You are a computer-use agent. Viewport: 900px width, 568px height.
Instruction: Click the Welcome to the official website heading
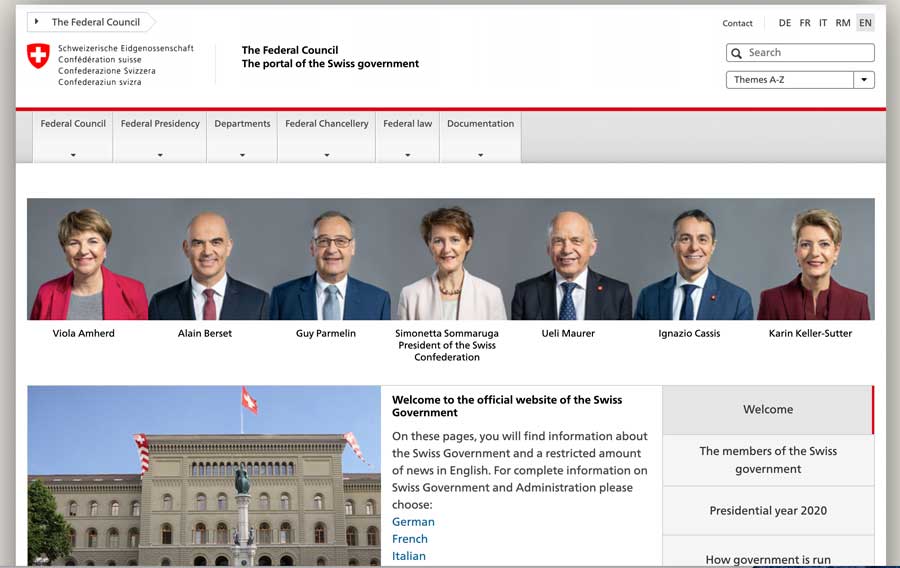point(507,406)
